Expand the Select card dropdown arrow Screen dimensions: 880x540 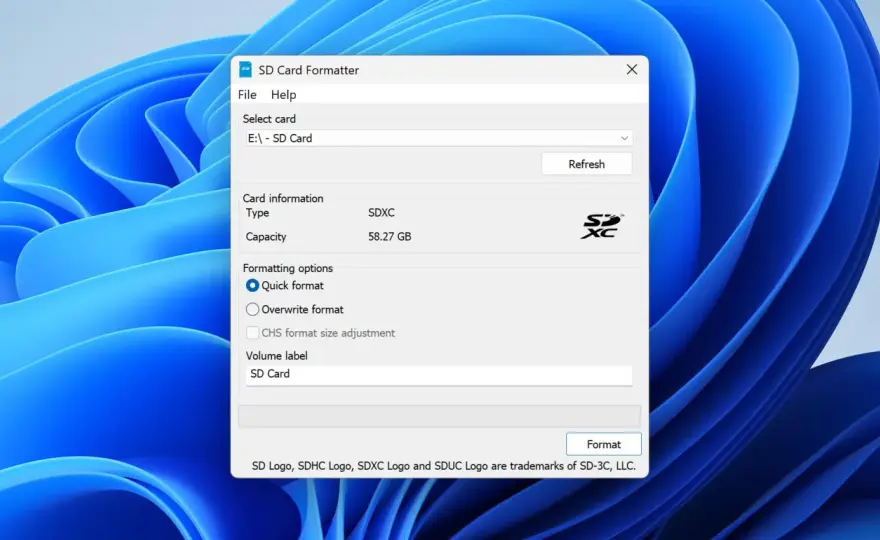point(624,138)
